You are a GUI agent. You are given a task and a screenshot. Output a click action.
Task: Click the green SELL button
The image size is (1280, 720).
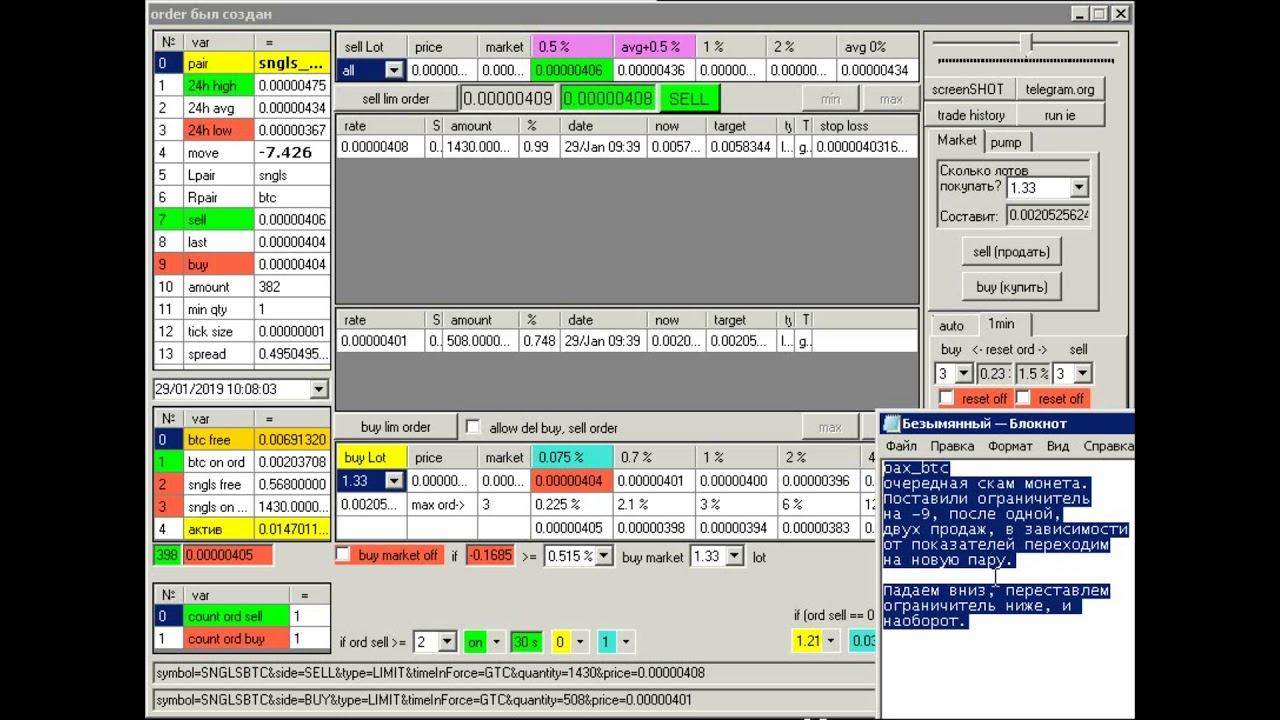pos(688,99)
